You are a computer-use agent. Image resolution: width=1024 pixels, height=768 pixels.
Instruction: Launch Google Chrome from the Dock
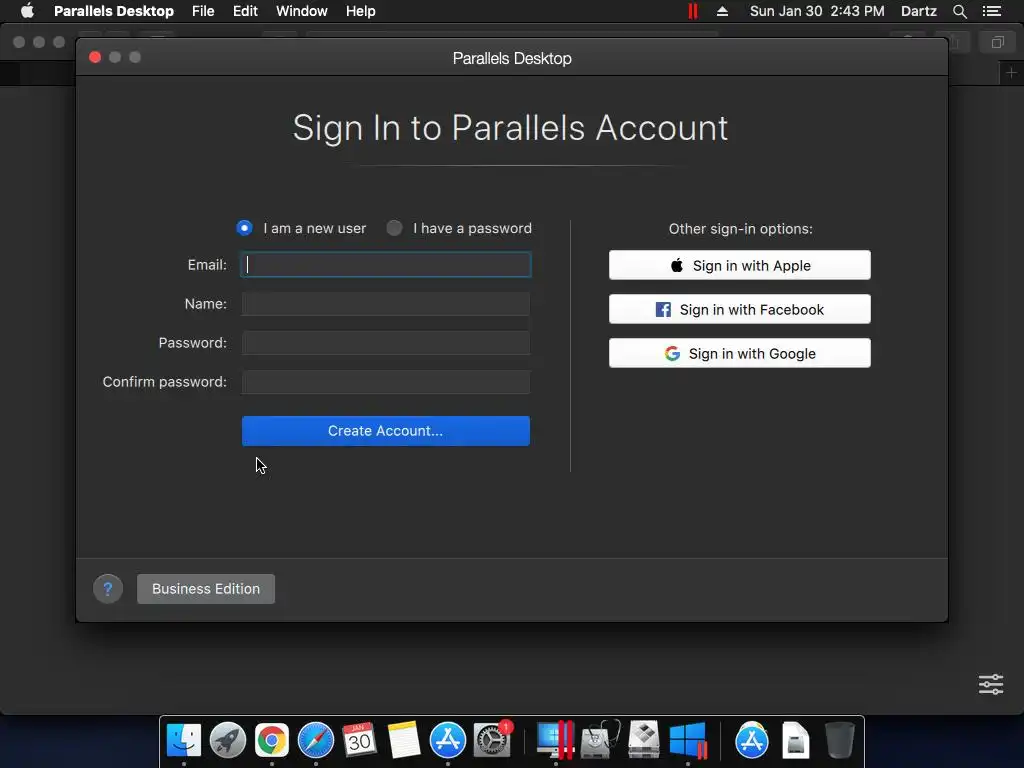(x=272, y=741)
